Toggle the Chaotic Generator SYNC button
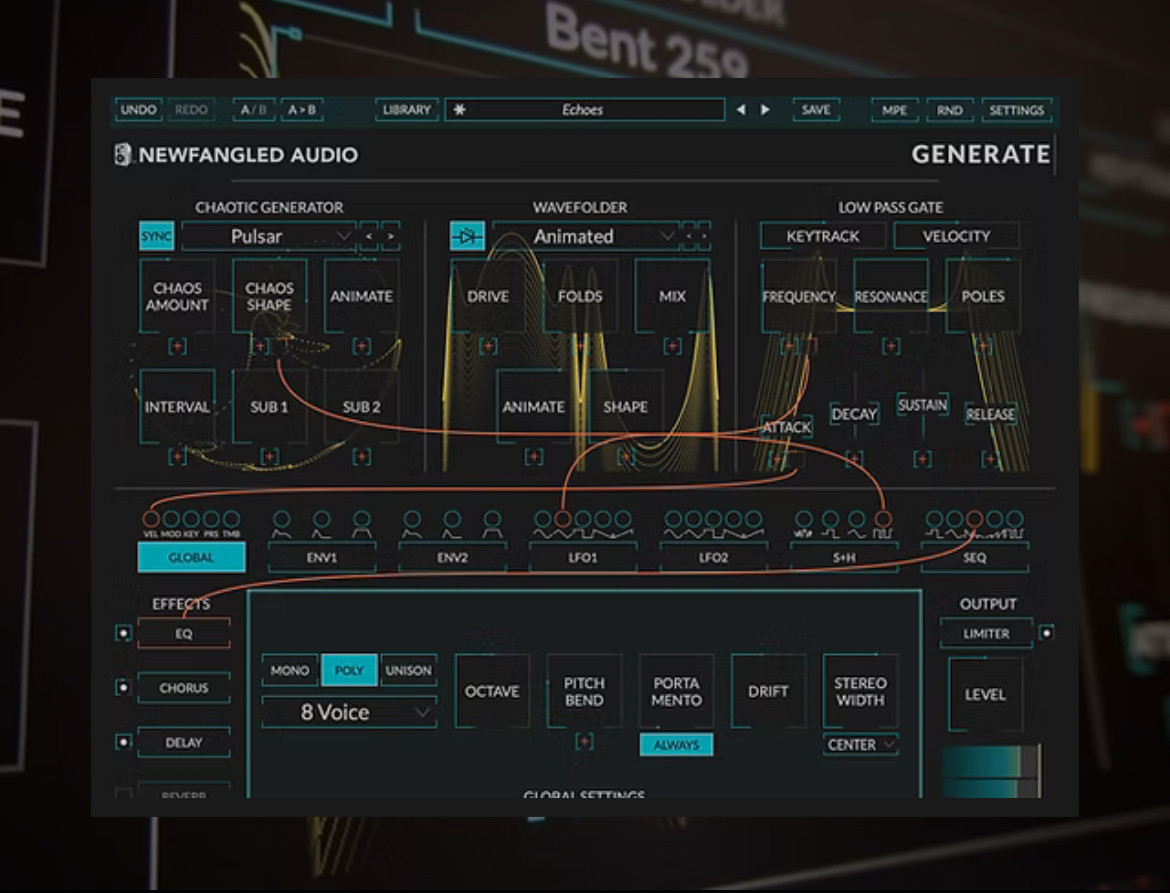 [x=156, y=237]
